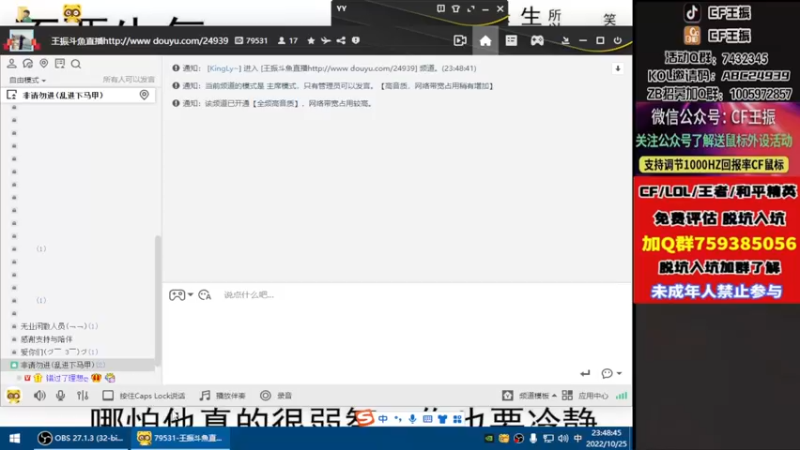Mute the speaker in the bottom bar
The height and width of the screenshot is (450, 800).
tap(39, 395)
